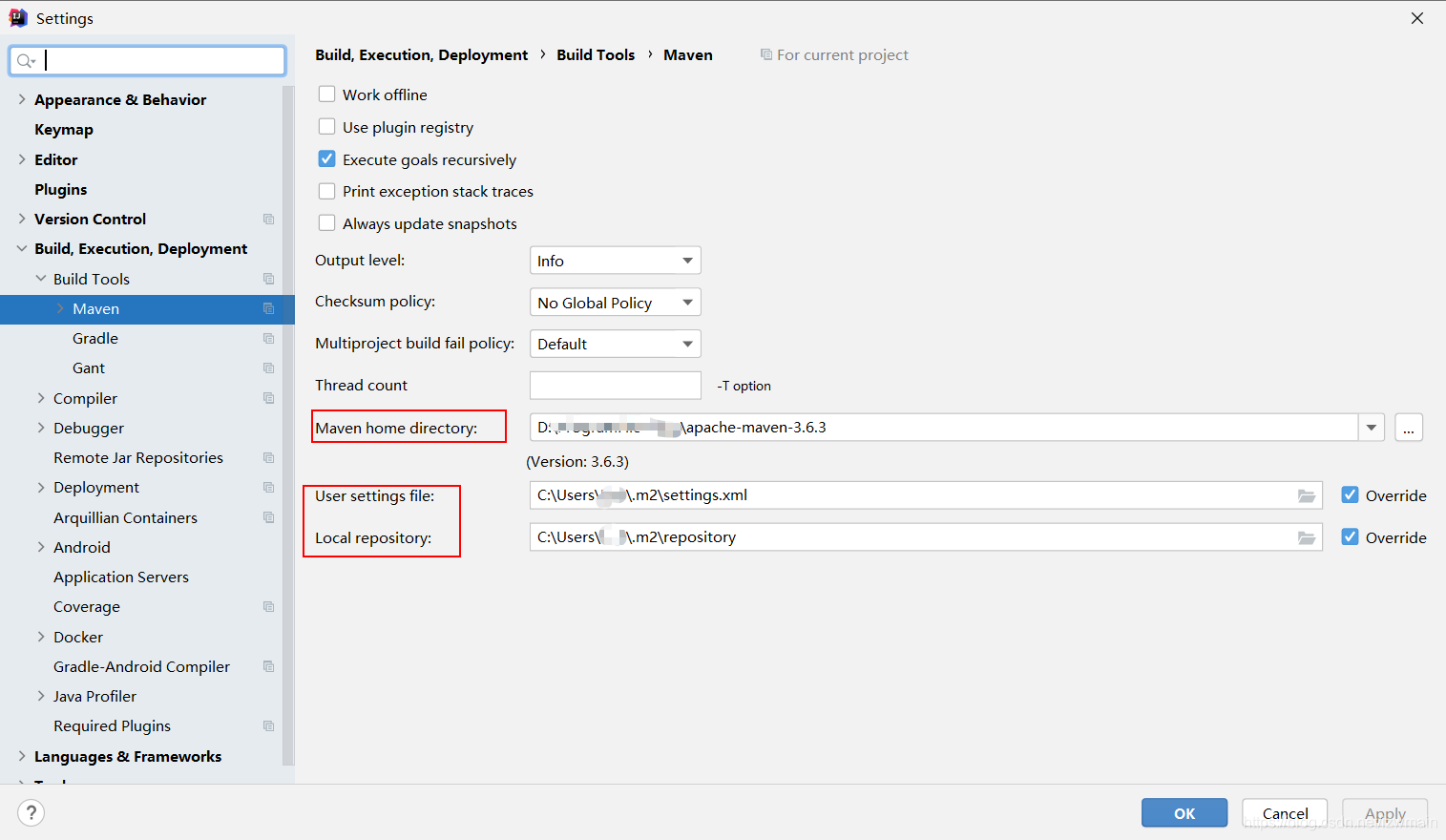This screenshot has width=1446, height=840.
Task: Click the Apply button
Action: (1385, 813)
